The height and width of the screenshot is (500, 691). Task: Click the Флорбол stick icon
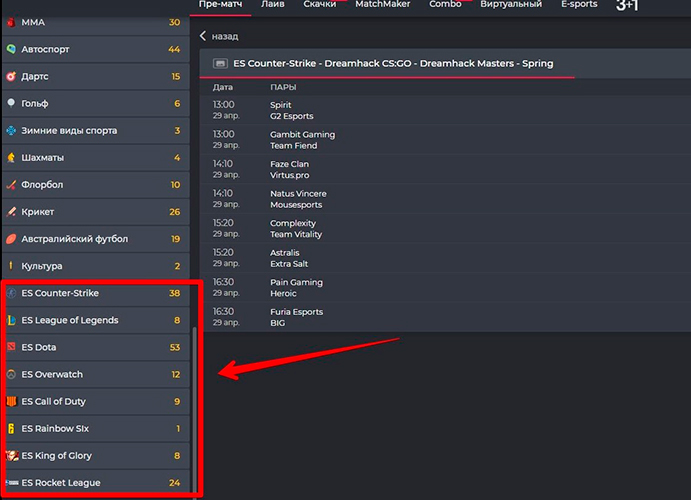[11, 185]
